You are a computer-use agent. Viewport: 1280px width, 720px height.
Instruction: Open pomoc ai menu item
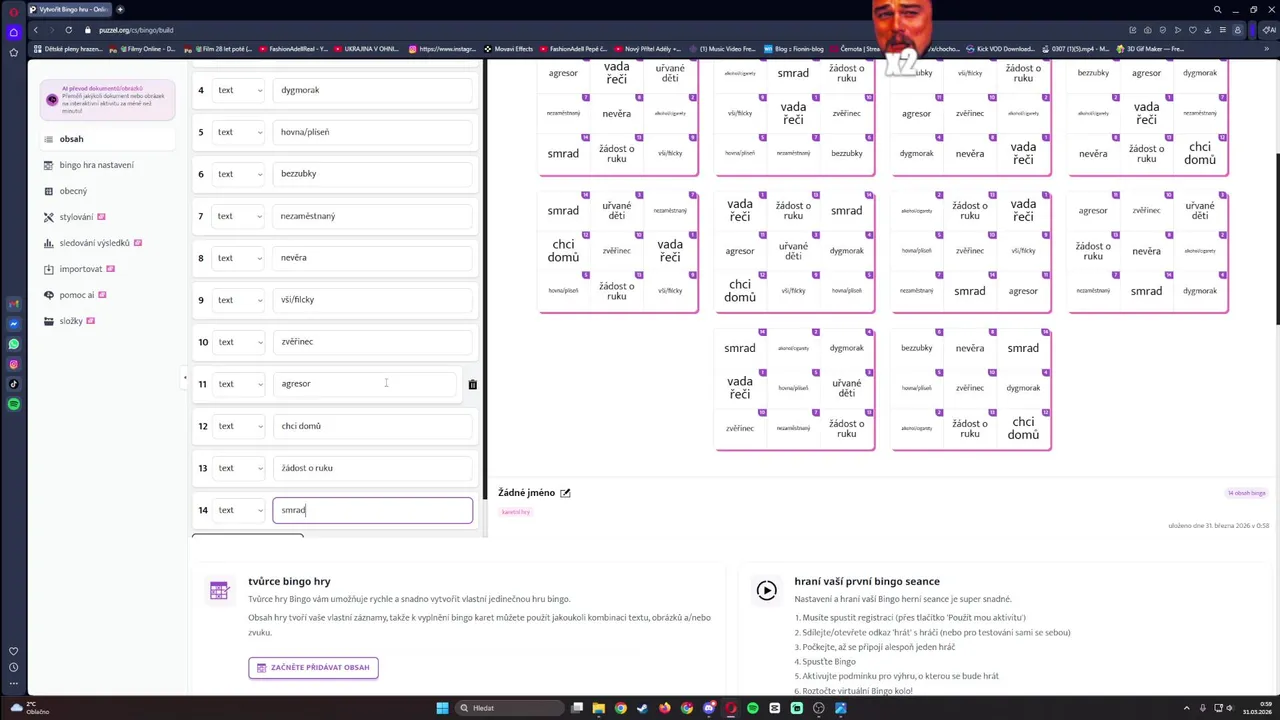pyautogui.click(x=77, y=295)
